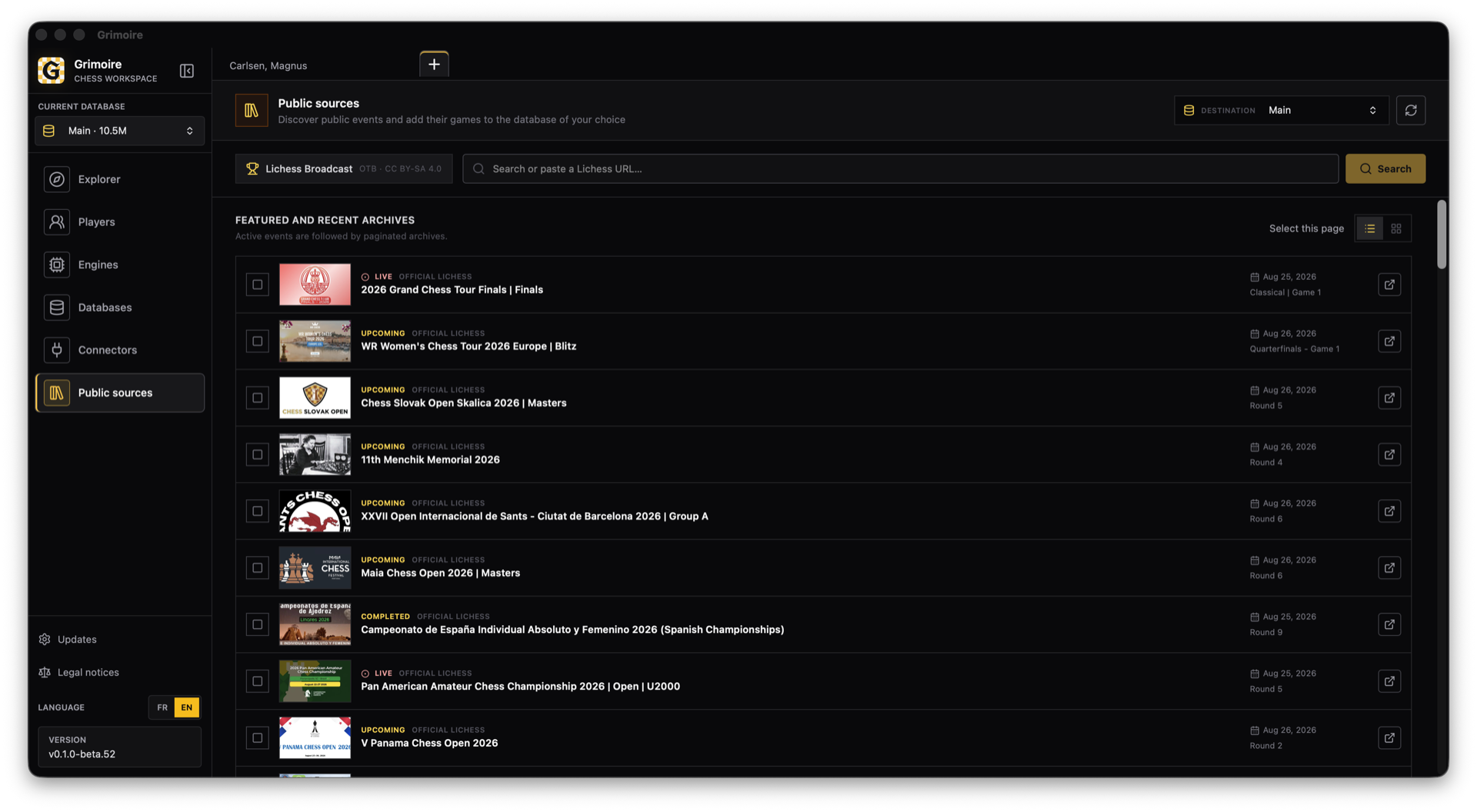The width and height of the screenshot is (1477, 812).
Task: Go to Players section
Action: [120, 222]
